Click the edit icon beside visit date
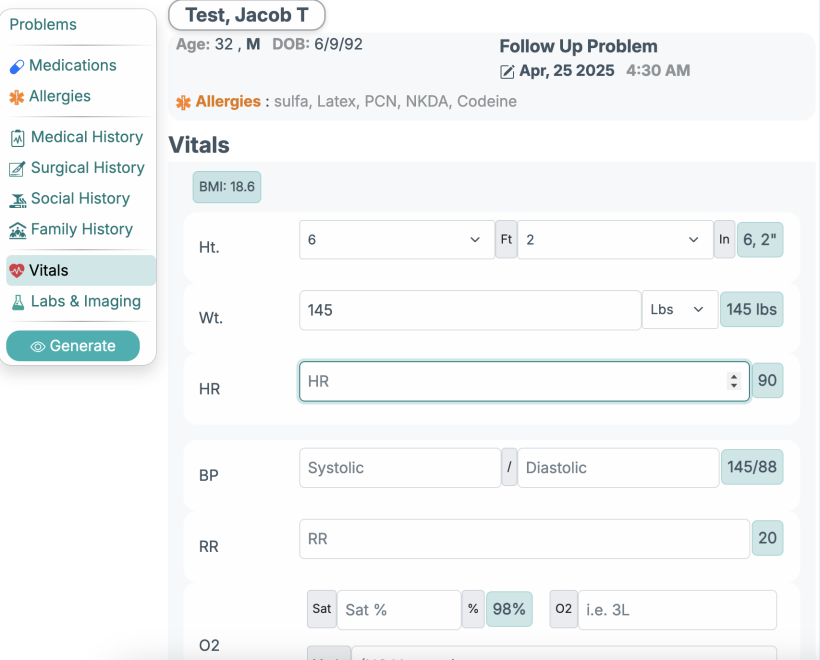Screen dimensions: 820x660 [x=507, y=72]
